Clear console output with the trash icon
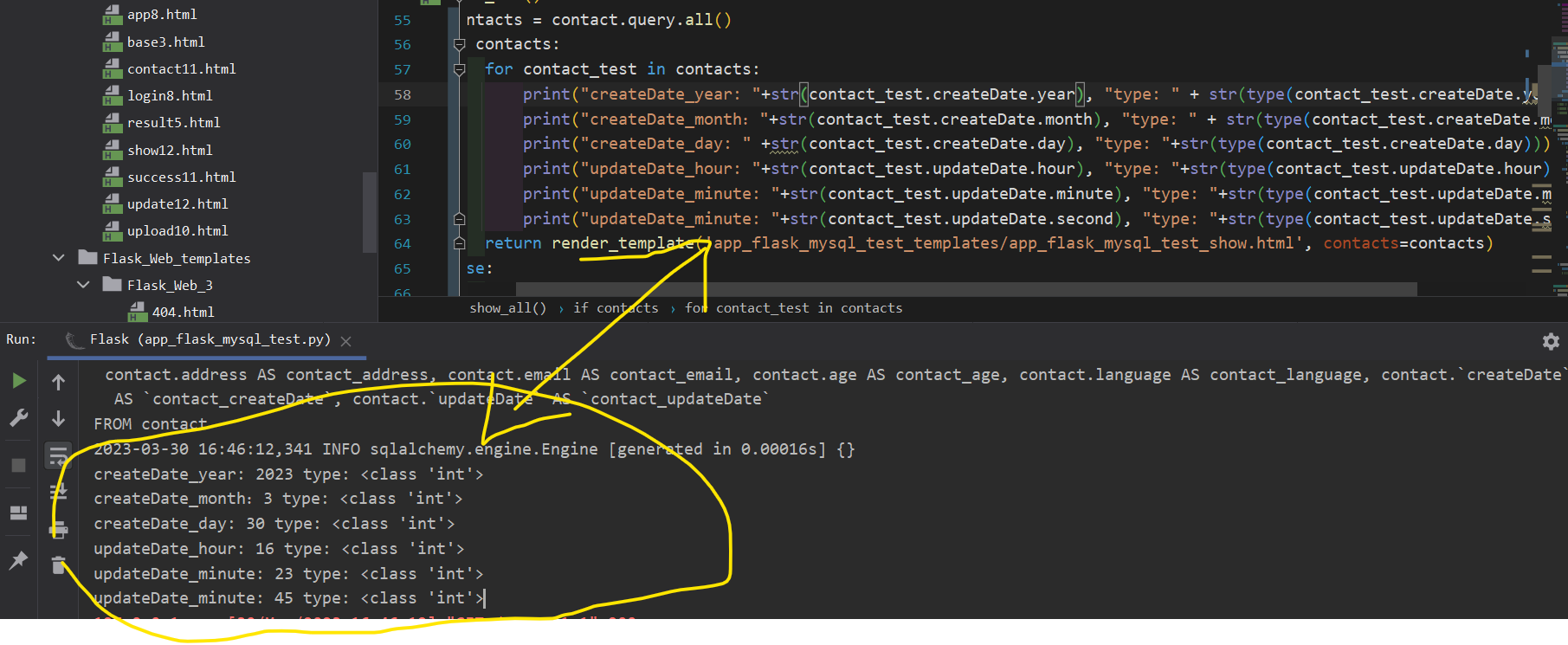The image size is (1568, 645). [58, 565]
